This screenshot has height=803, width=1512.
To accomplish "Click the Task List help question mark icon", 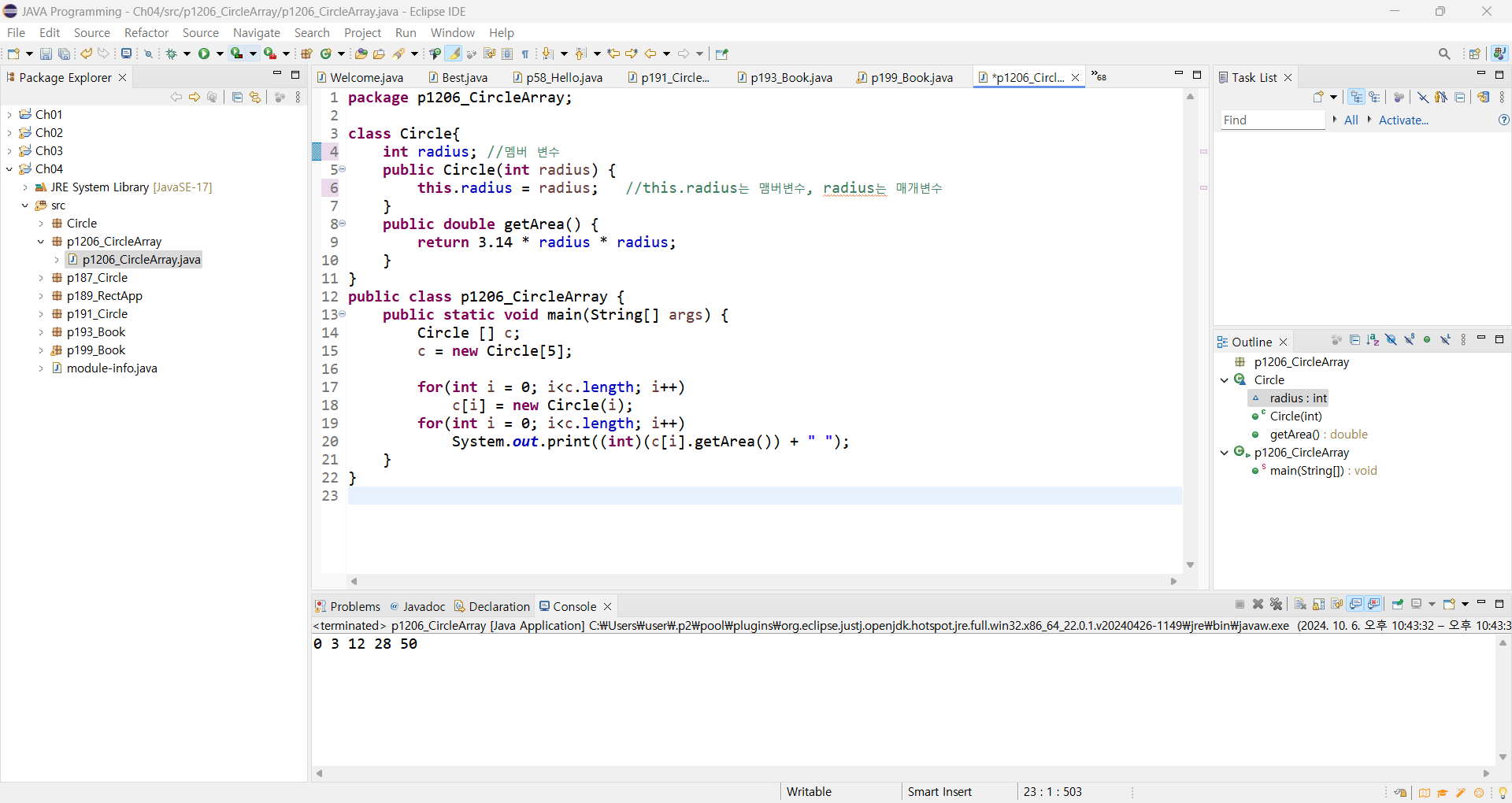I will 1503,120.
